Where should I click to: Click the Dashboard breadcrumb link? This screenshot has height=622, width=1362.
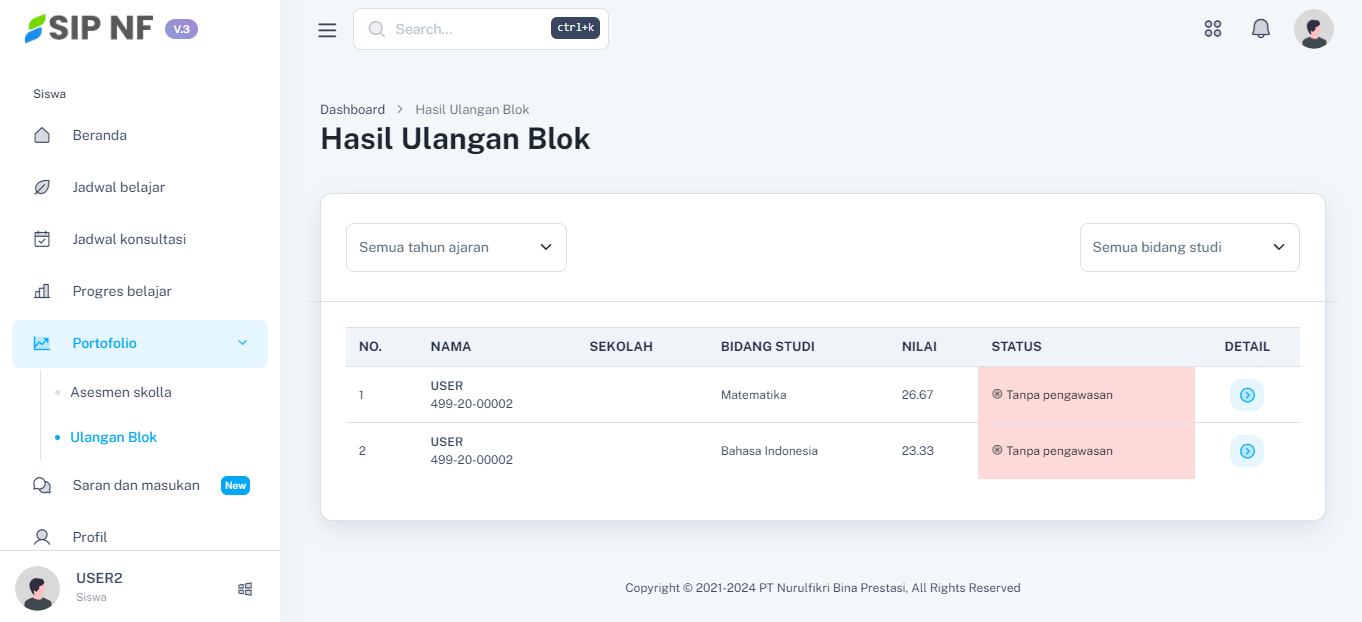pyautogui.click(x=352, y=109)
